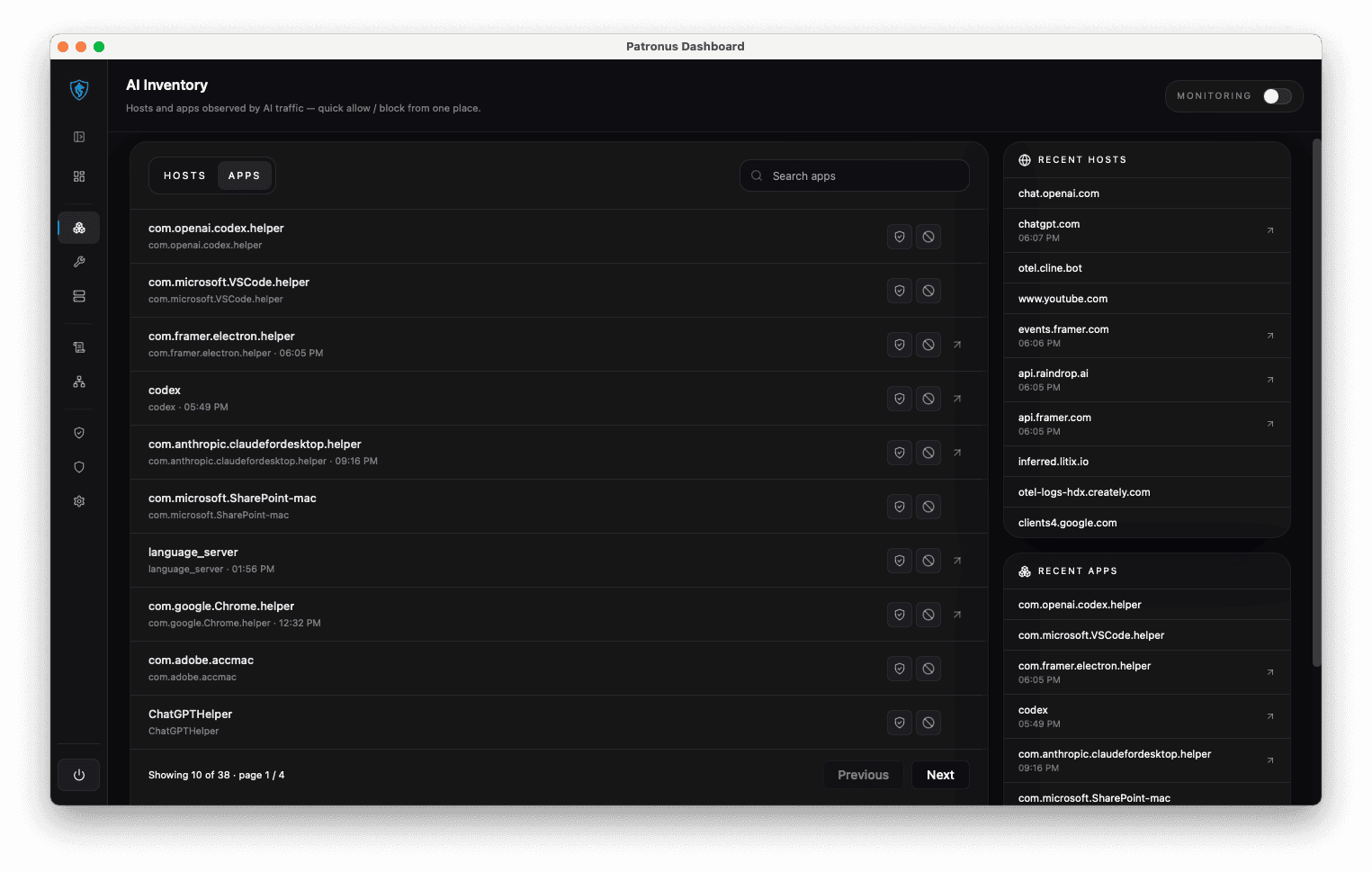Viewport: 1372px width, 872px height.
Task: Allow com.microsoft.SharePoint-mac with shield icon
Action: tap(900, 507)
